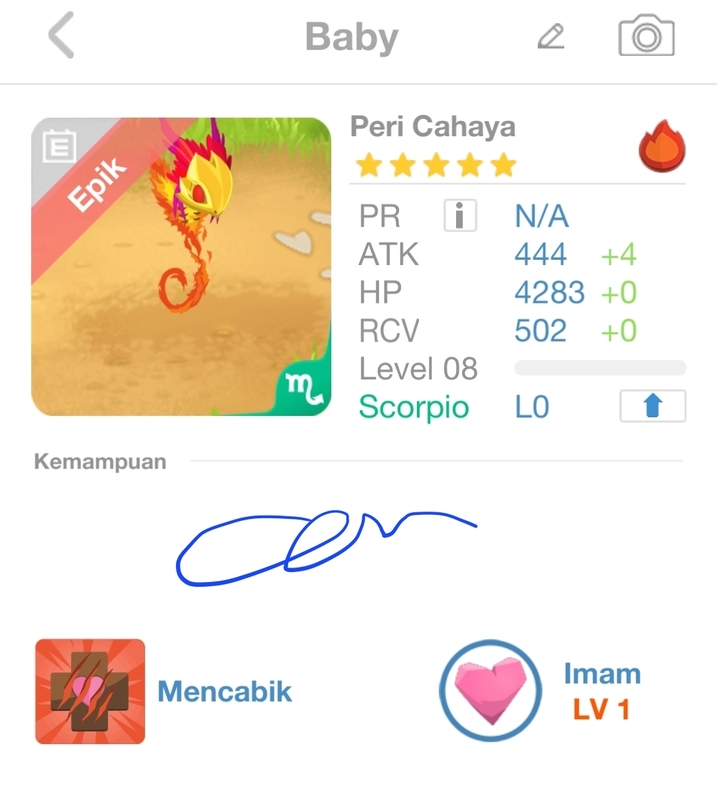Viewport: 717px width, 800px height.
Task: Tap the Baby title header
Action: [x=352, y=37]
